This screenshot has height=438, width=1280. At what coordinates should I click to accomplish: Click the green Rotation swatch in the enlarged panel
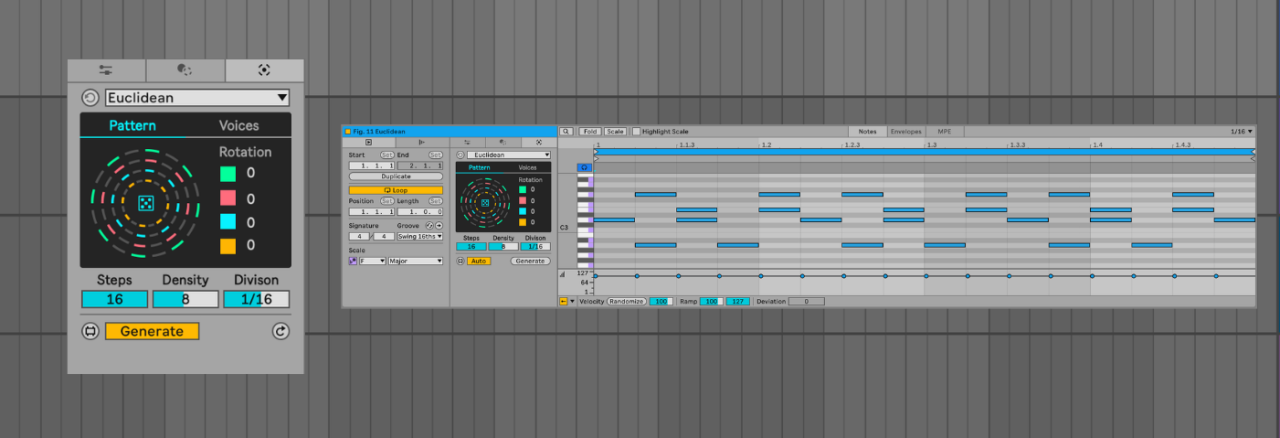228,173
